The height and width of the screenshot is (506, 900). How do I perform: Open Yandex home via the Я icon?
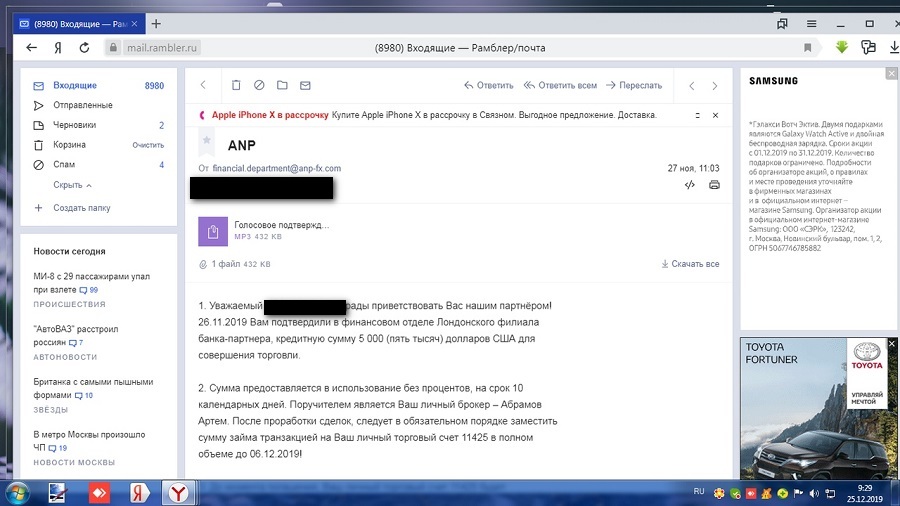coord(58,48)
